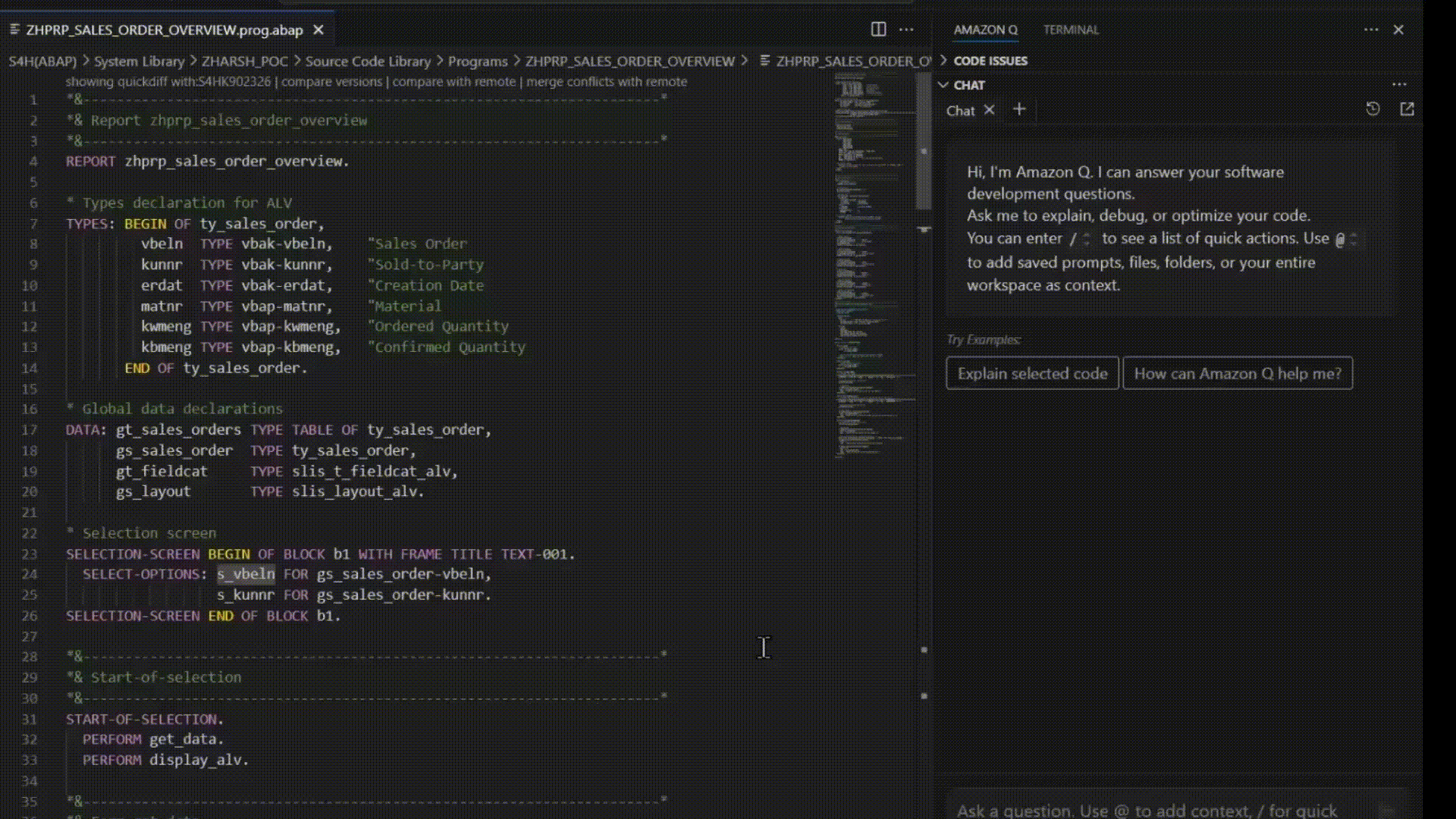Expand the Code Issues section

pyautogui.click(x=990, y=61)
